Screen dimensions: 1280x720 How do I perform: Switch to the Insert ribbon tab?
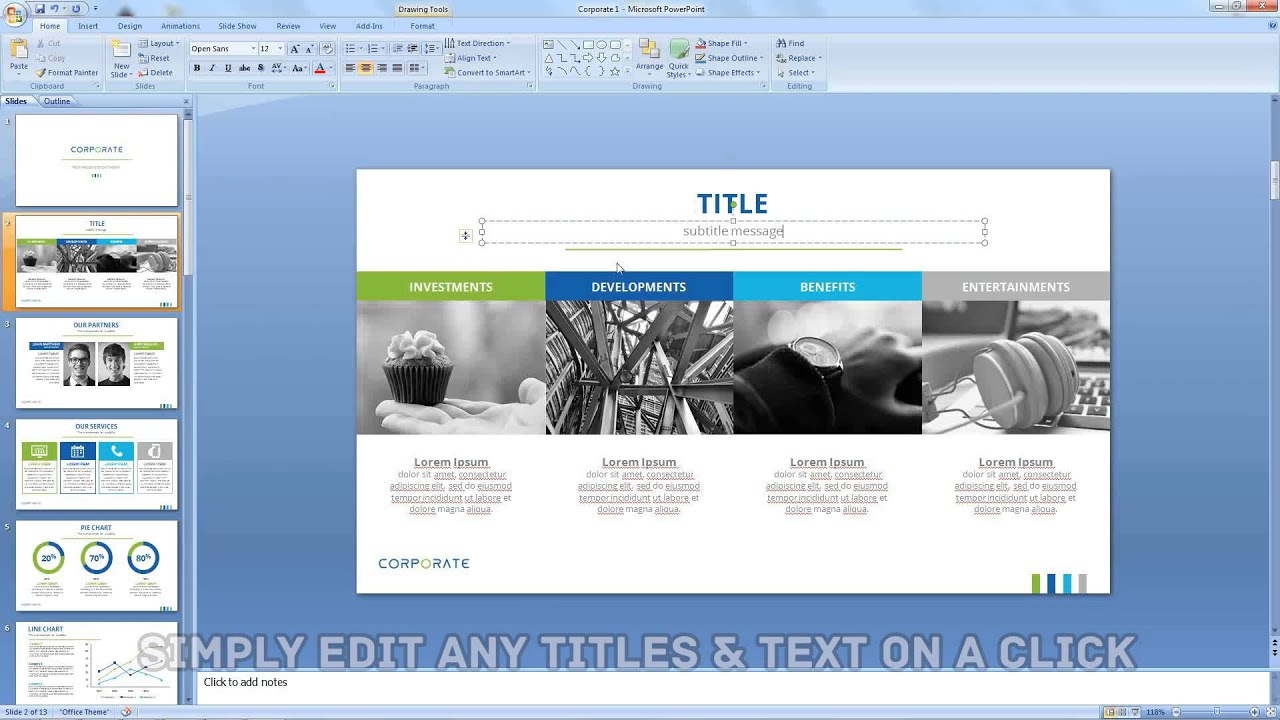pos(88,26)
